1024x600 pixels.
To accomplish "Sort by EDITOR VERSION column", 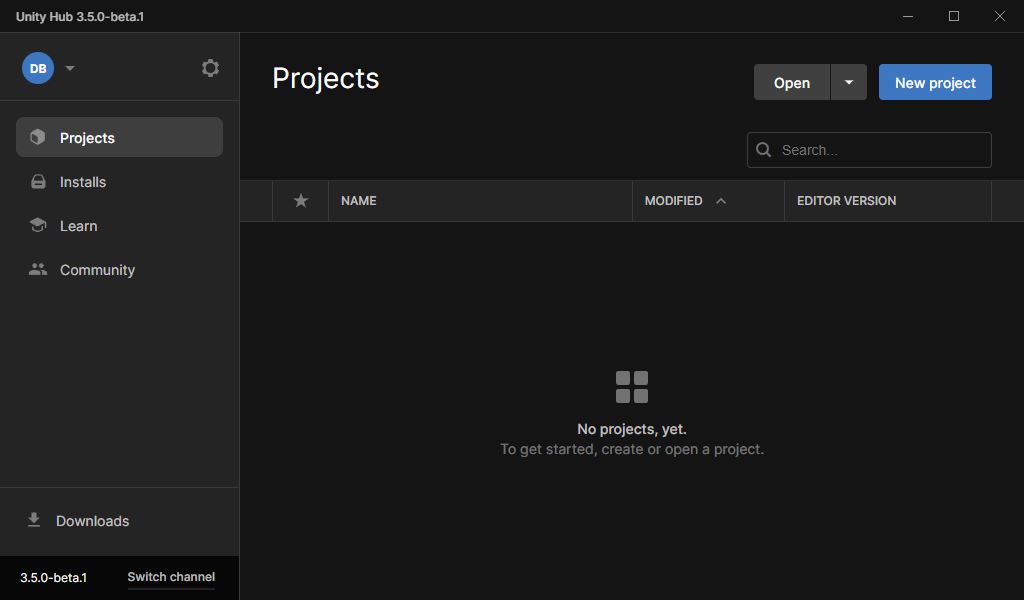I will [845, 200].
